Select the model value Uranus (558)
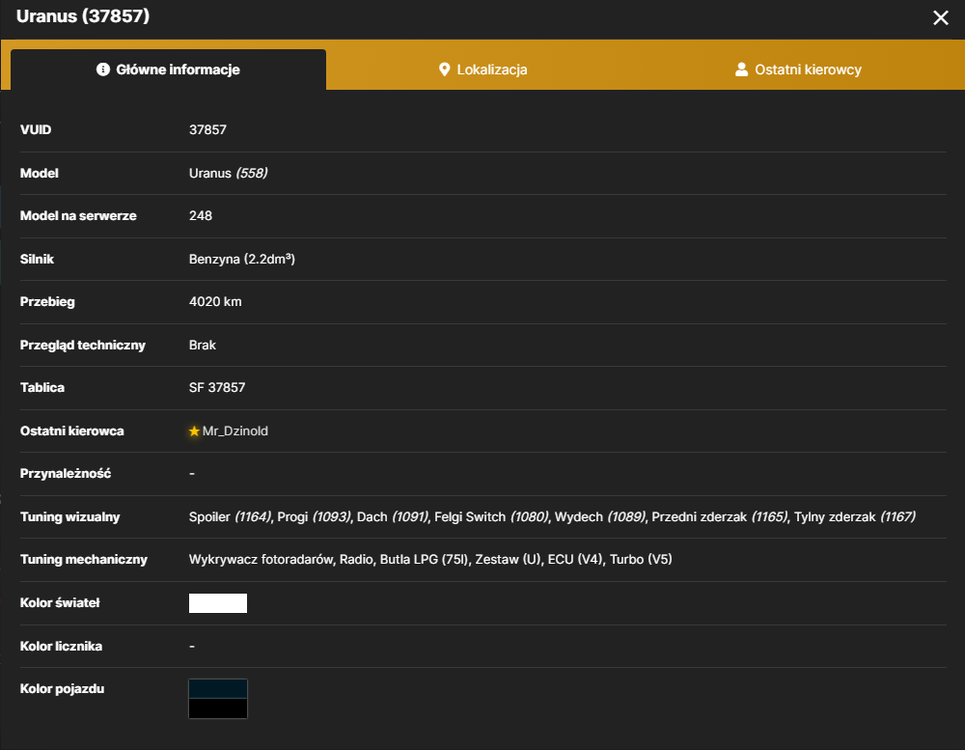The height and width of the screenshot is (750, 965). point(228,173)
